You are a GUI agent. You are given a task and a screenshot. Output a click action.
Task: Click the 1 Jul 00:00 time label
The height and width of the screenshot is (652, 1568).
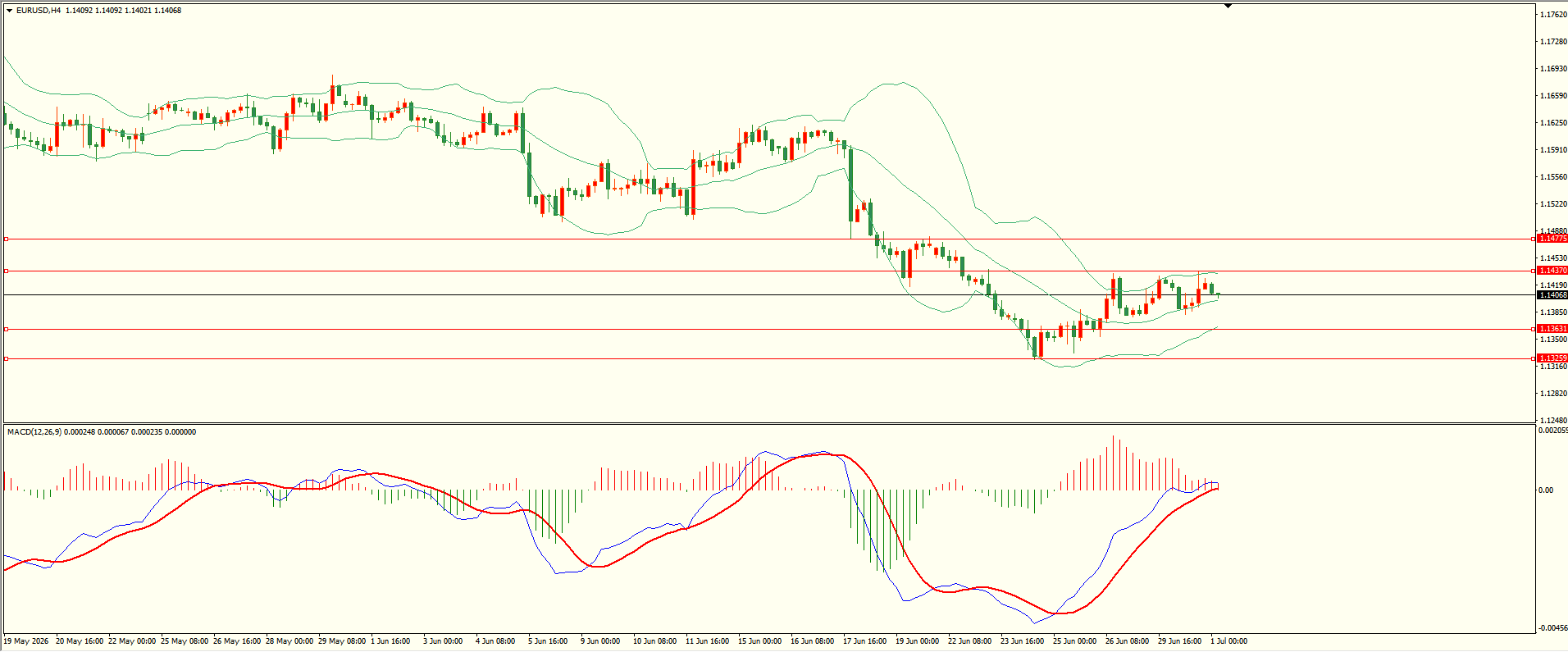[1228, 641]
